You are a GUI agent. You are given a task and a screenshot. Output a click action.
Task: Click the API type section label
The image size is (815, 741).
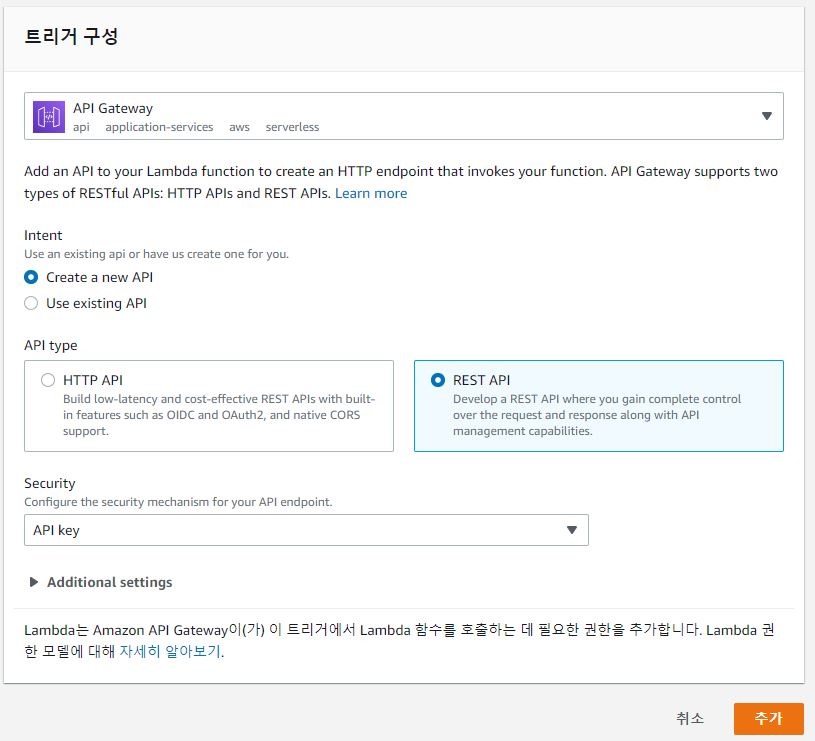tap(50, 345)
